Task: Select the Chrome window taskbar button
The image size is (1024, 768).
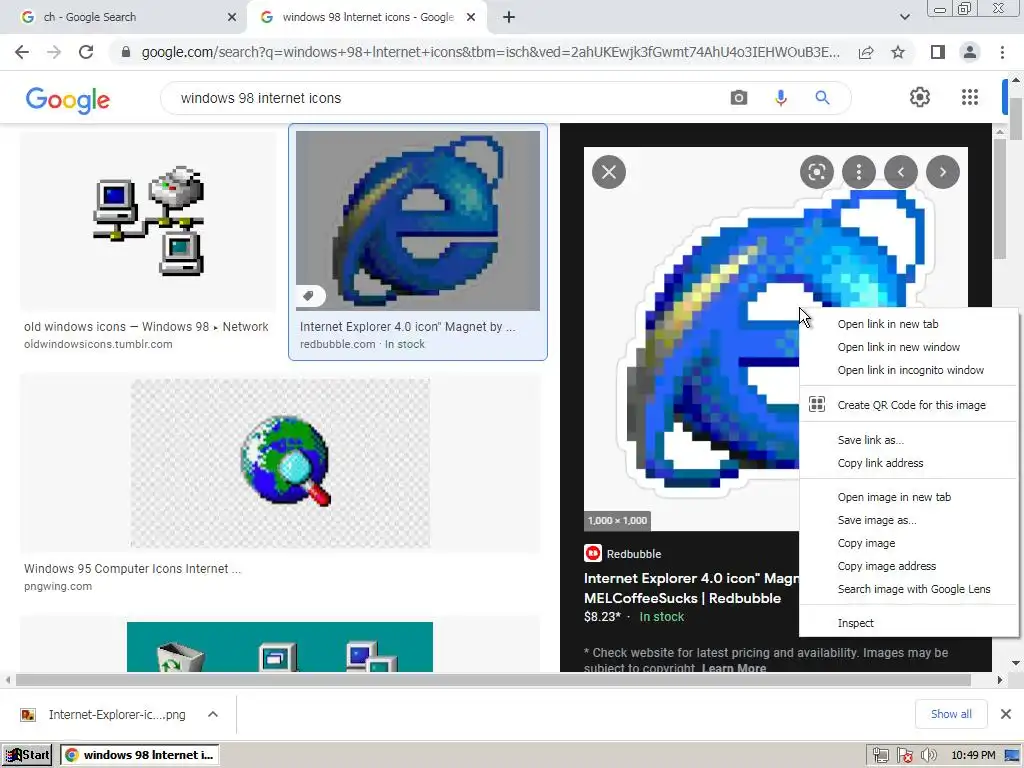Action: 140,755
